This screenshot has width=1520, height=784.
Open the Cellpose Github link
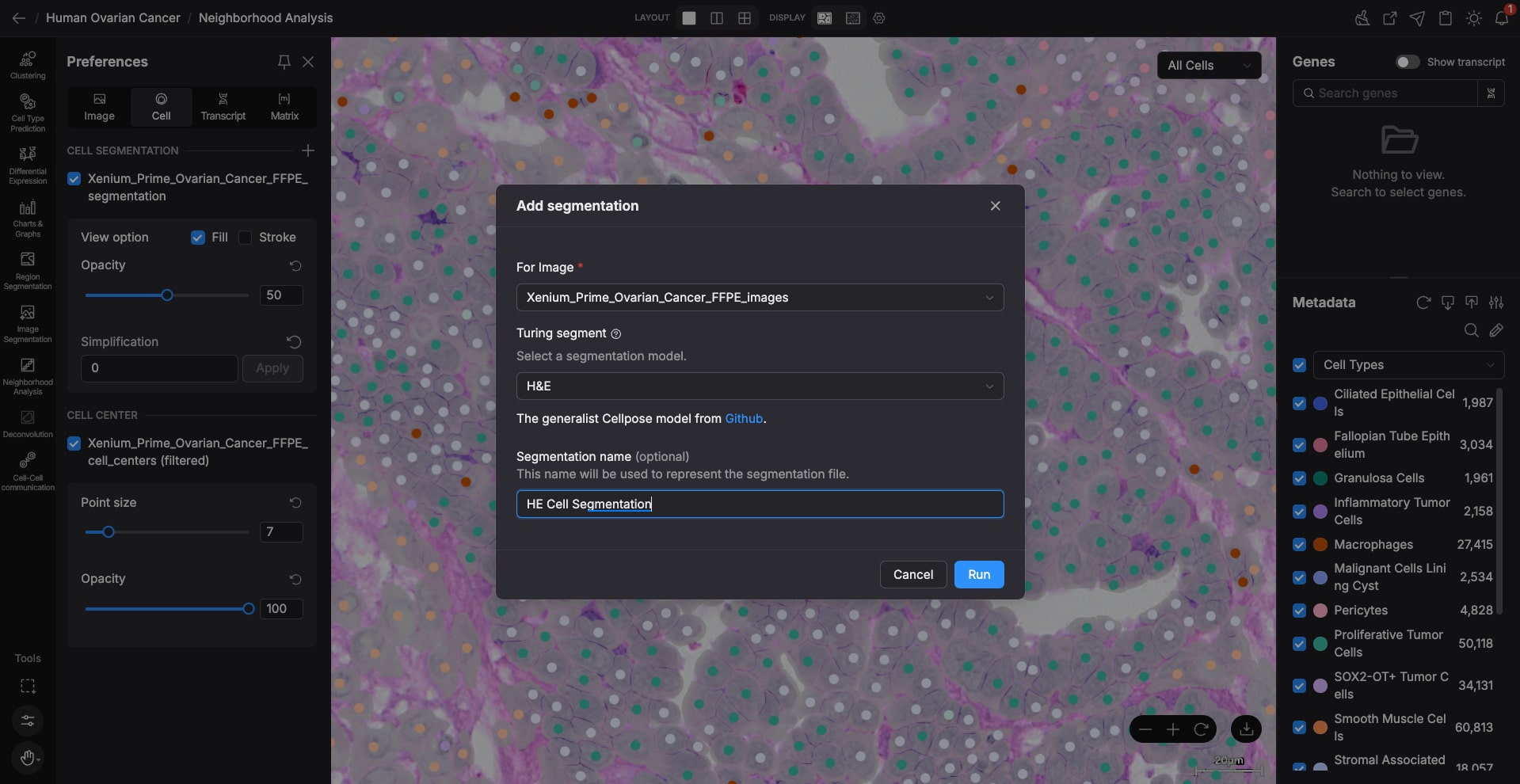pos(744,419)
